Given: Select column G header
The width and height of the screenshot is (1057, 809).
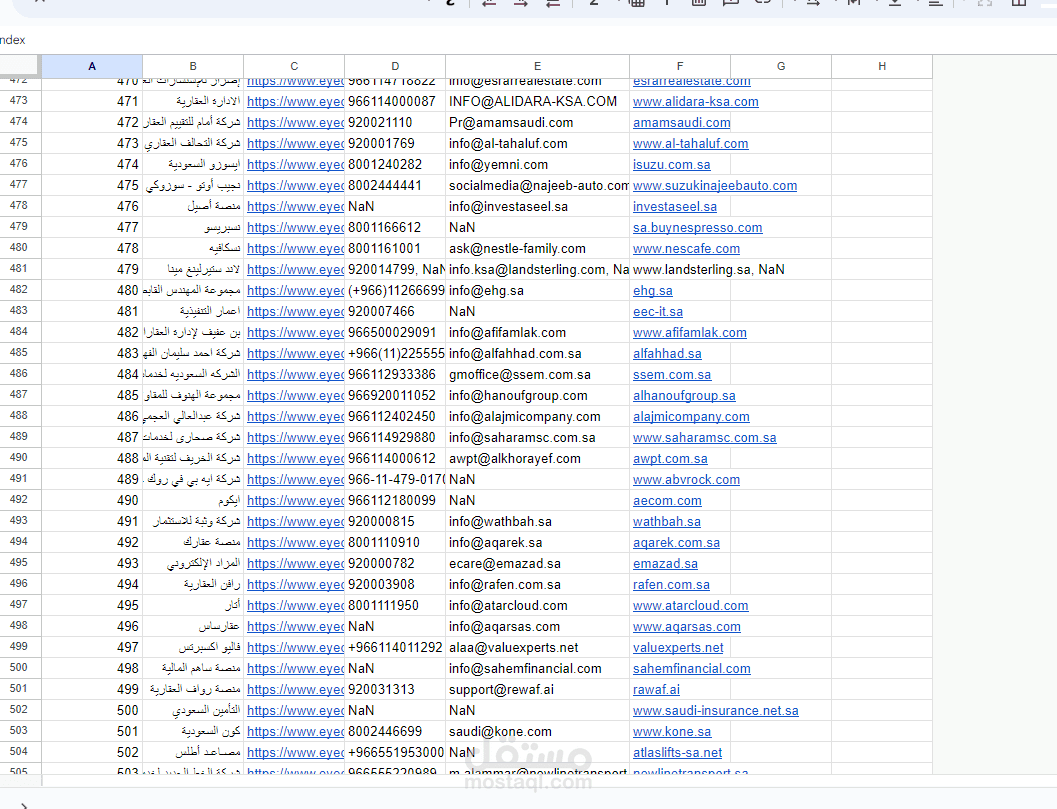Looking at the screenshot, I should tap(781, 66).
